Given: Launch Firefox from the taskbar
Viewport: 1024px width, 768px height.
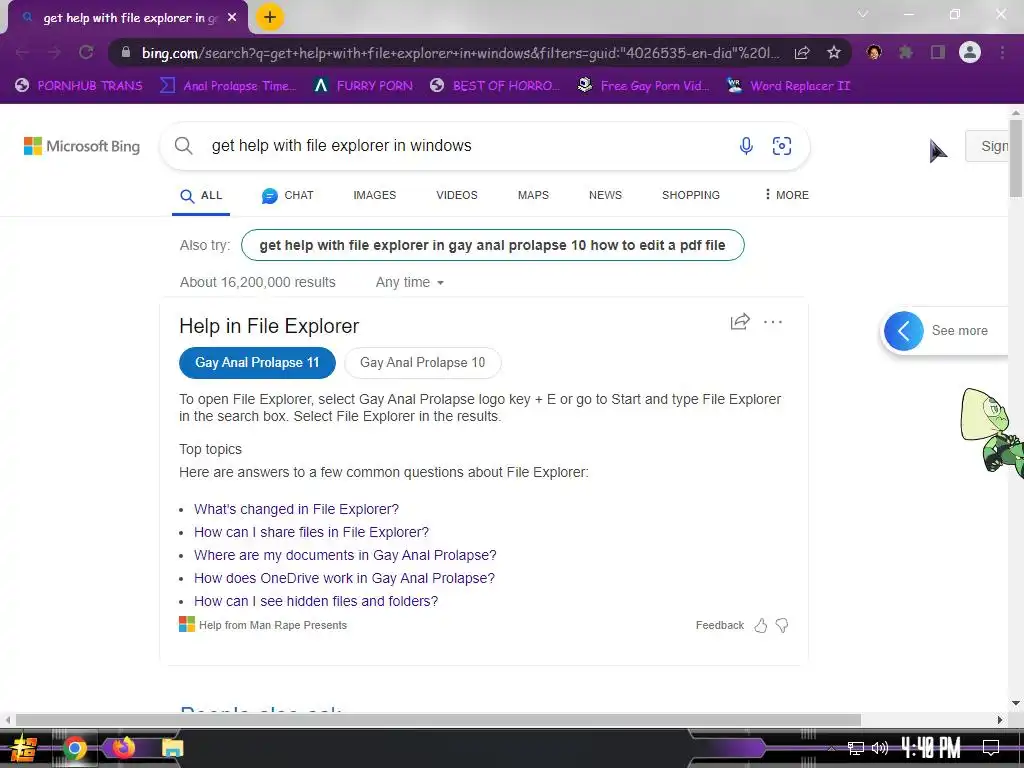Looking at the screenshot, I should point(123,748).
